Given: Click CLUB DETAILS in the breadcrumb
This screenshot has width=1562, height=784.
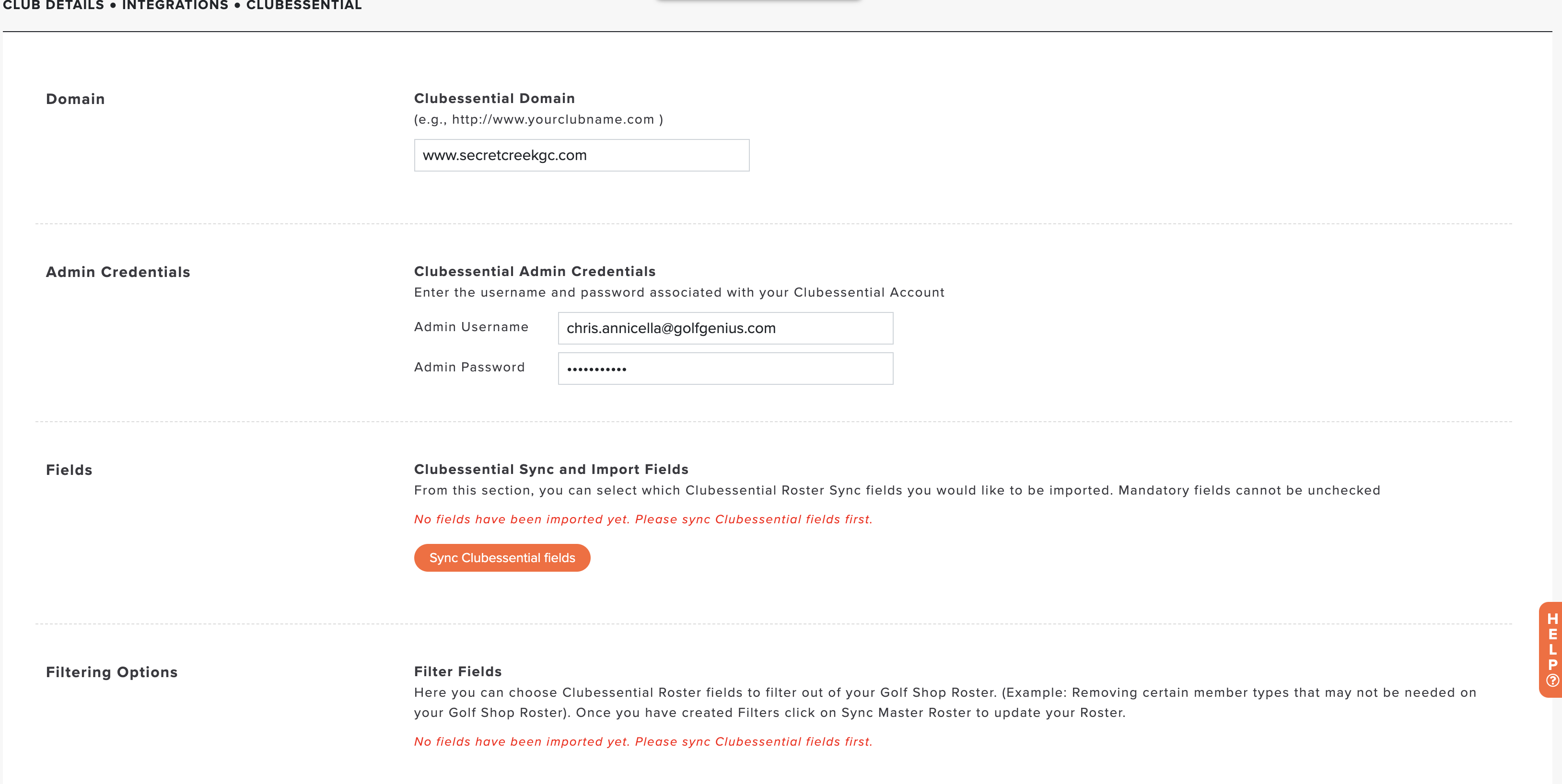Looking at the screenshot, I should (53, 5).
